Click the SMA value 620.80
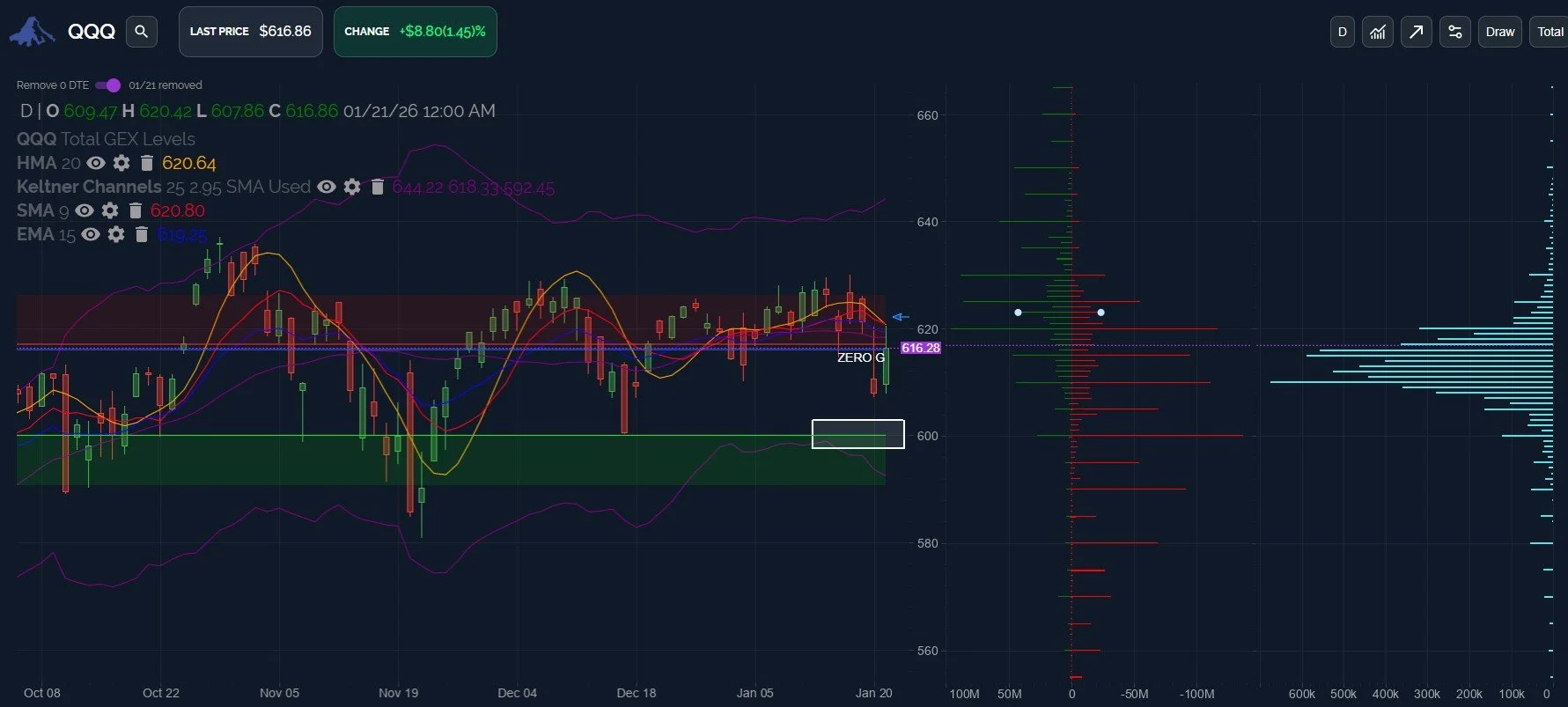The width and height of the screenshot is (1568, 707). click(177, 210)
